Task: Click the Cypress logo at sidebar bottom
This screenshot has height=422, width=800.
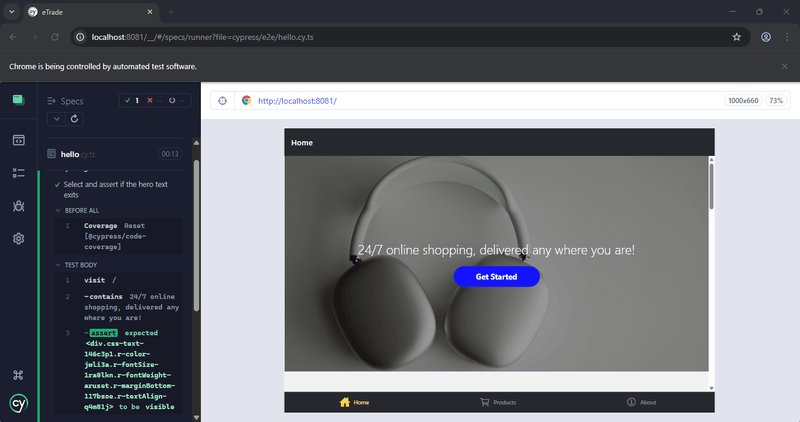Action: (x=18, y=404)
